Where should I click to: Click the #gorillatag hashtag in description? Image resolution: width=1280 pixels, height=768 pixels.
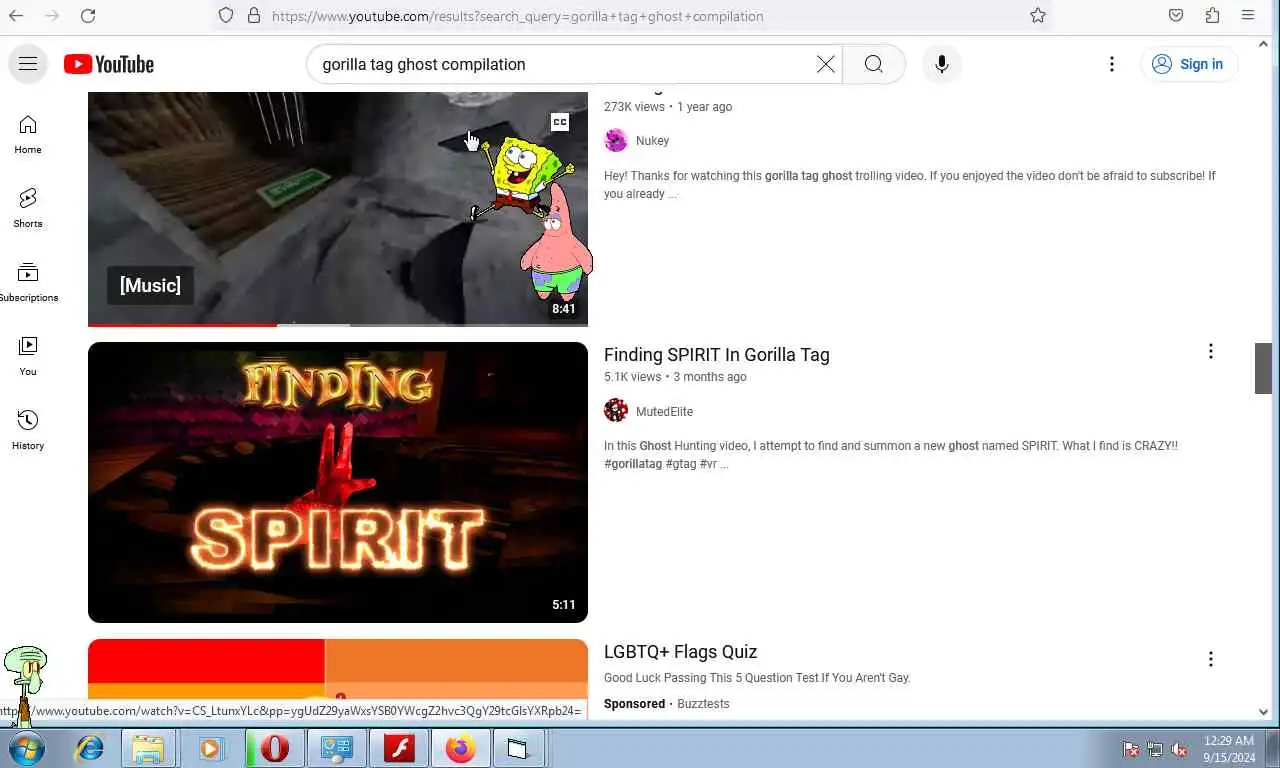[633, 464]
